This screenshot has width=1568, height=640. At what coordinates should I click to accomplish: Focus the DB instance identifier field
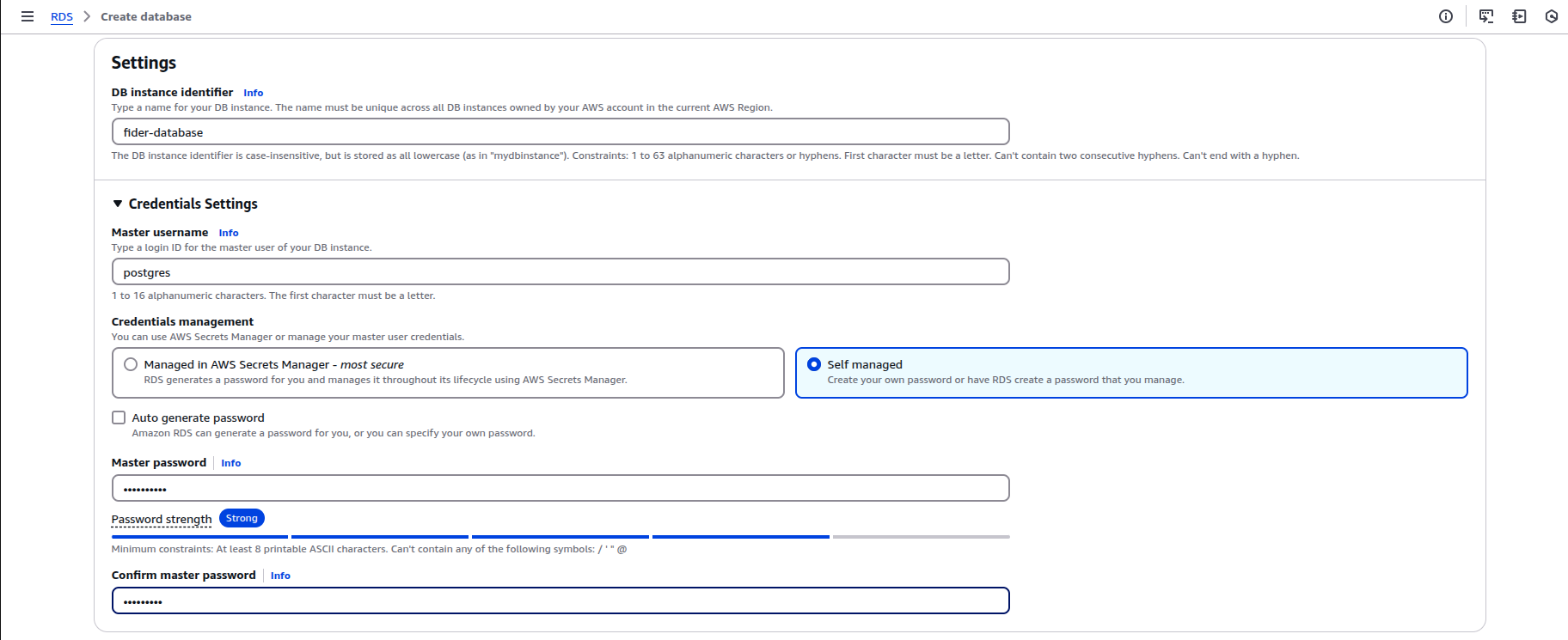tap(560, 132)
